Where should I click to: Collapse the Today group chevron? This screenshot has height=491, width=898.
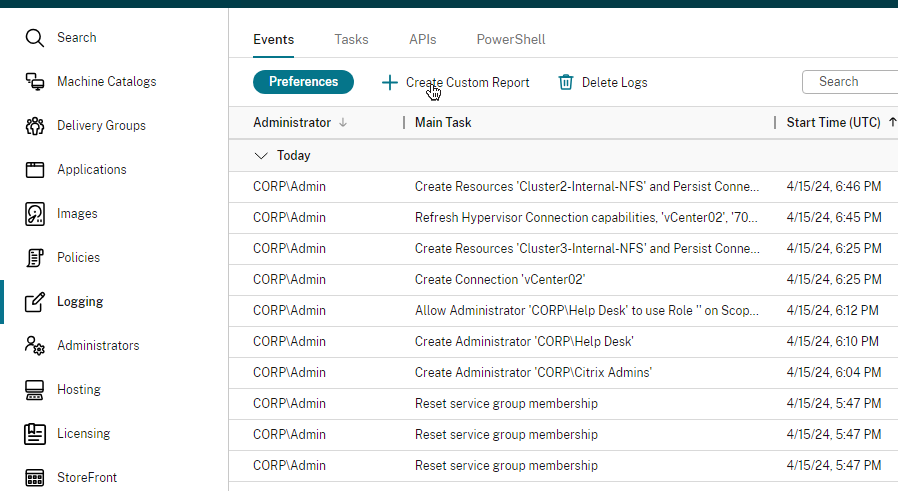[261, 156]
